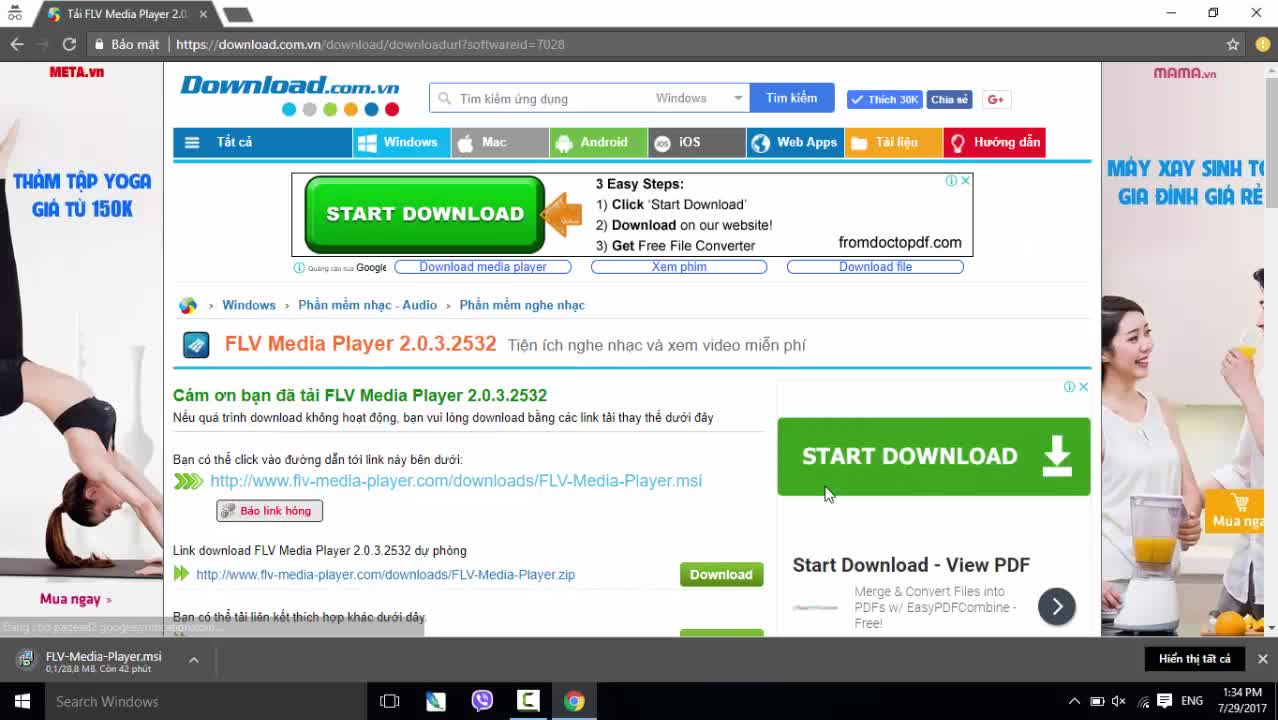Click FLV-Media-Player.zip backup link
Viewport: 1278px width, 720px height.
coord(385,575)
